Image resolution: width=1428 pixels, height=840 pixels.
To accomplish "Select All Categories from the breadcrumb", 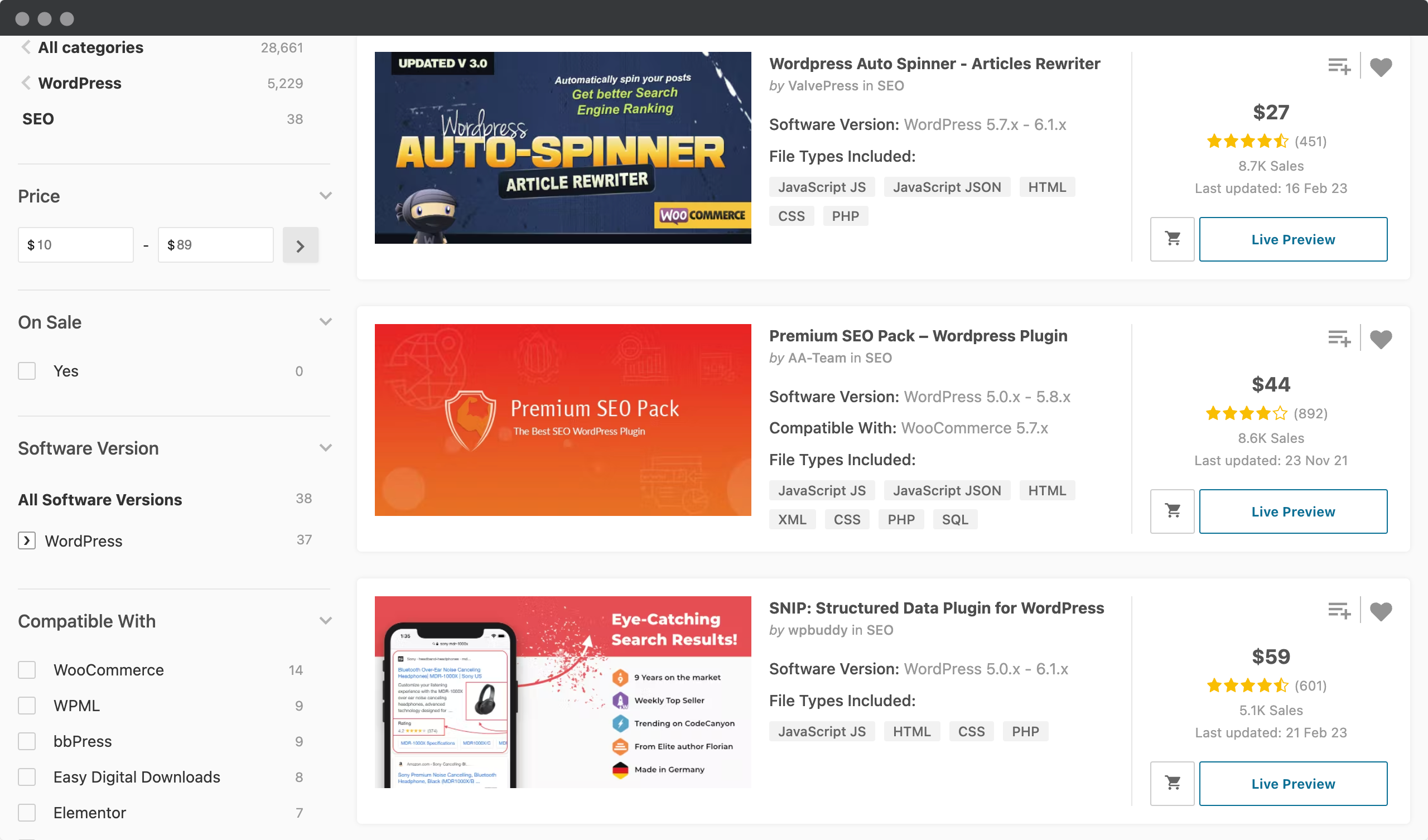I will 90,46.
